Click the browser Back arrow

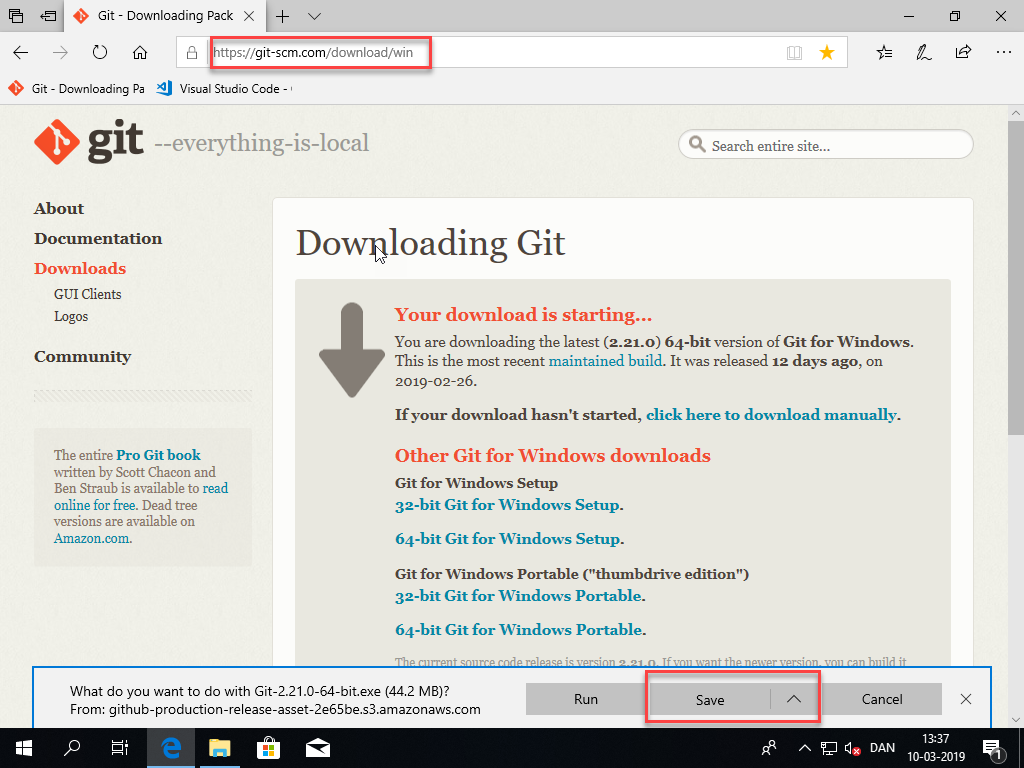(x=21, y=52)
